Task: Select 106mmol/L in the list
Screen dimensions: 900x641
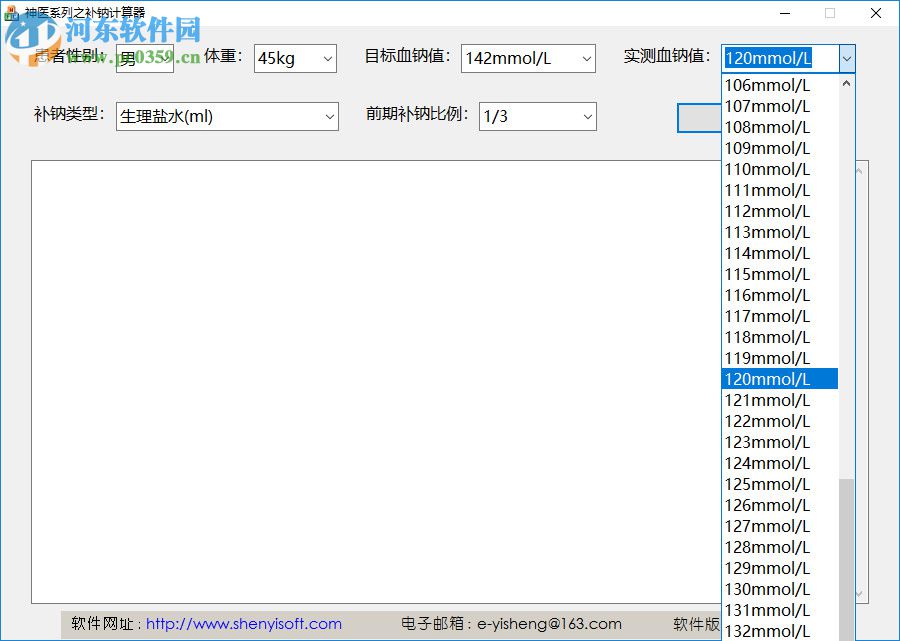Action: click(x=779, y=85)
